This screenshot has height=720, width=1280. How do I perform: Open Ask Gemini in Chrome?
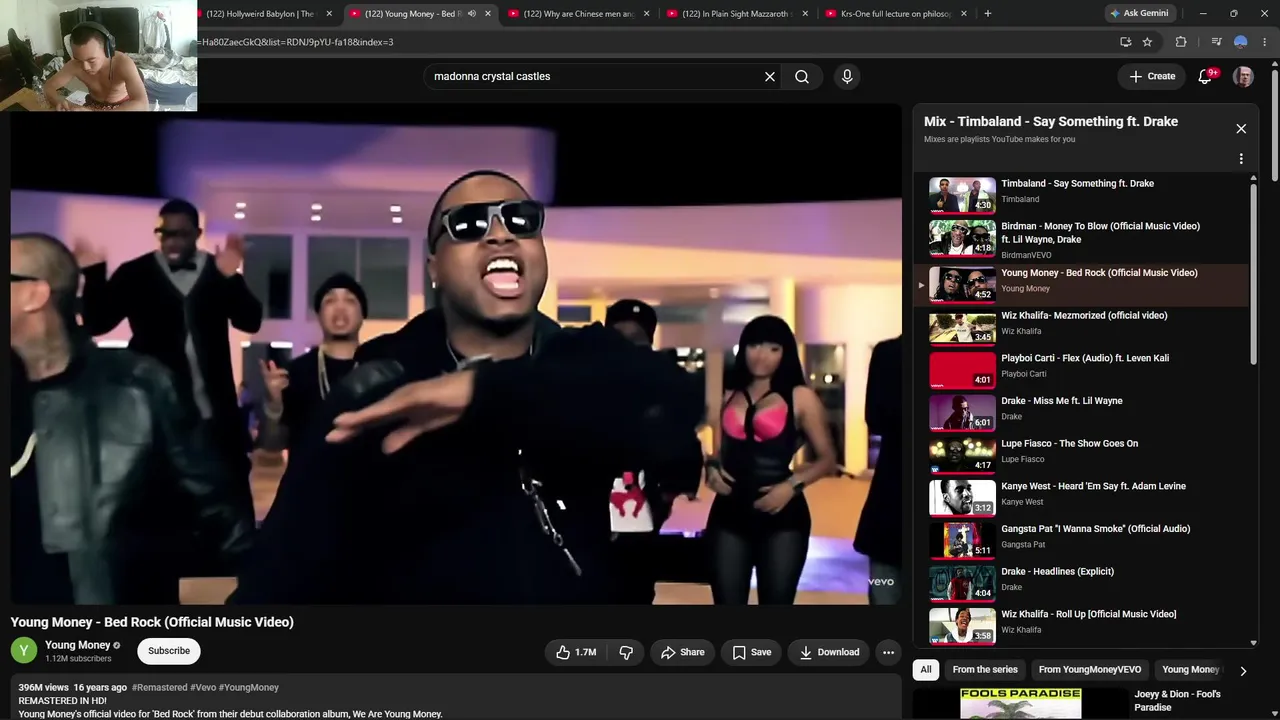point(1139,14)
